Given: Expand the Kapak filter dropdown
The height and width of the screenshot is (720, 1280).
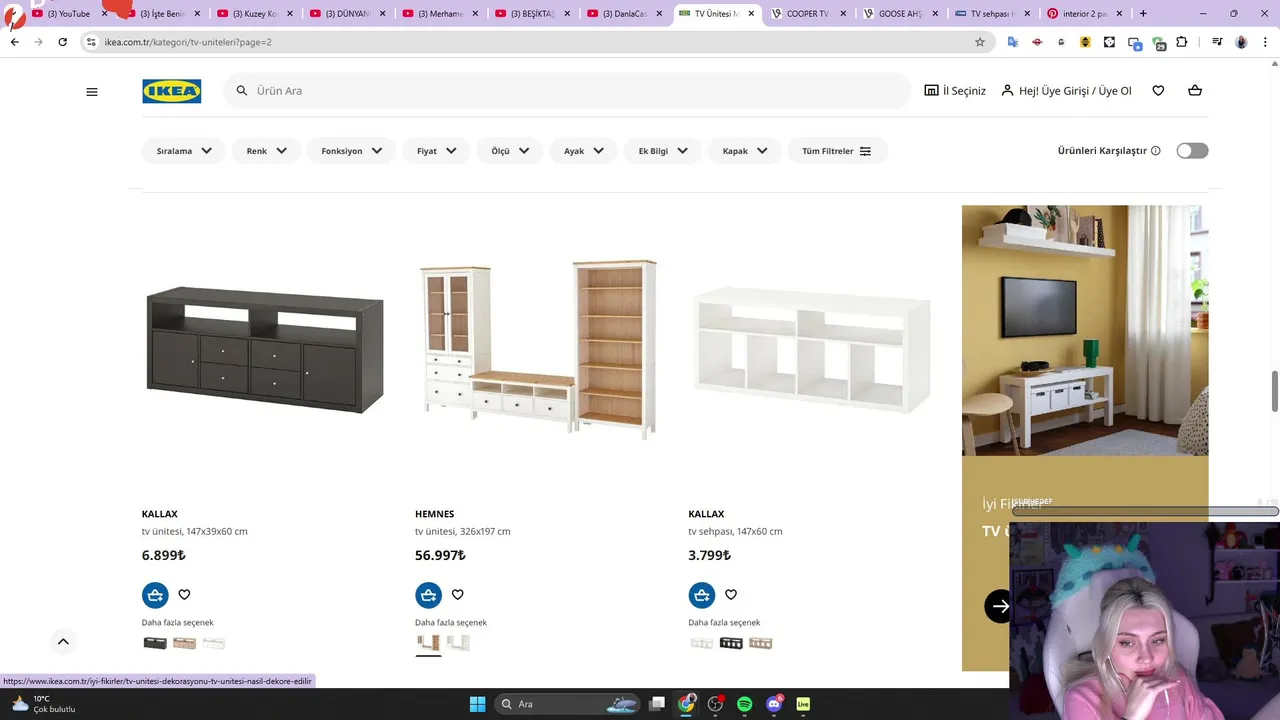Looking at the screenshot, I should pos(745,151).
